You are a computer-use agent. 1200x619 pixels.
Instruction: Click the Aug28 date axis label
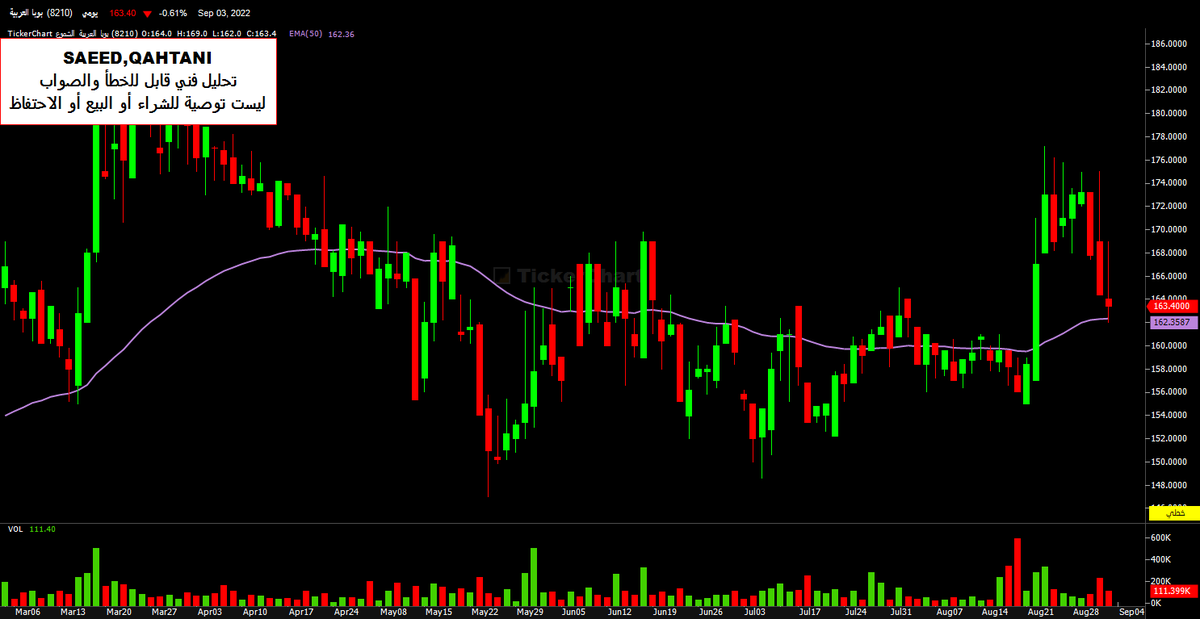click(1086, 610)
